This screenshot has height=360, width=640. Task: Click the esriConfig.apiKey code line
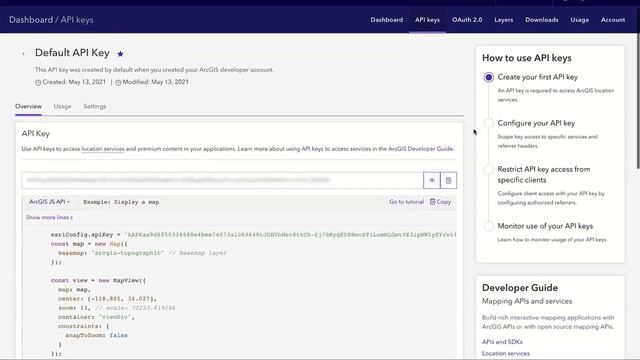[253, 235]
